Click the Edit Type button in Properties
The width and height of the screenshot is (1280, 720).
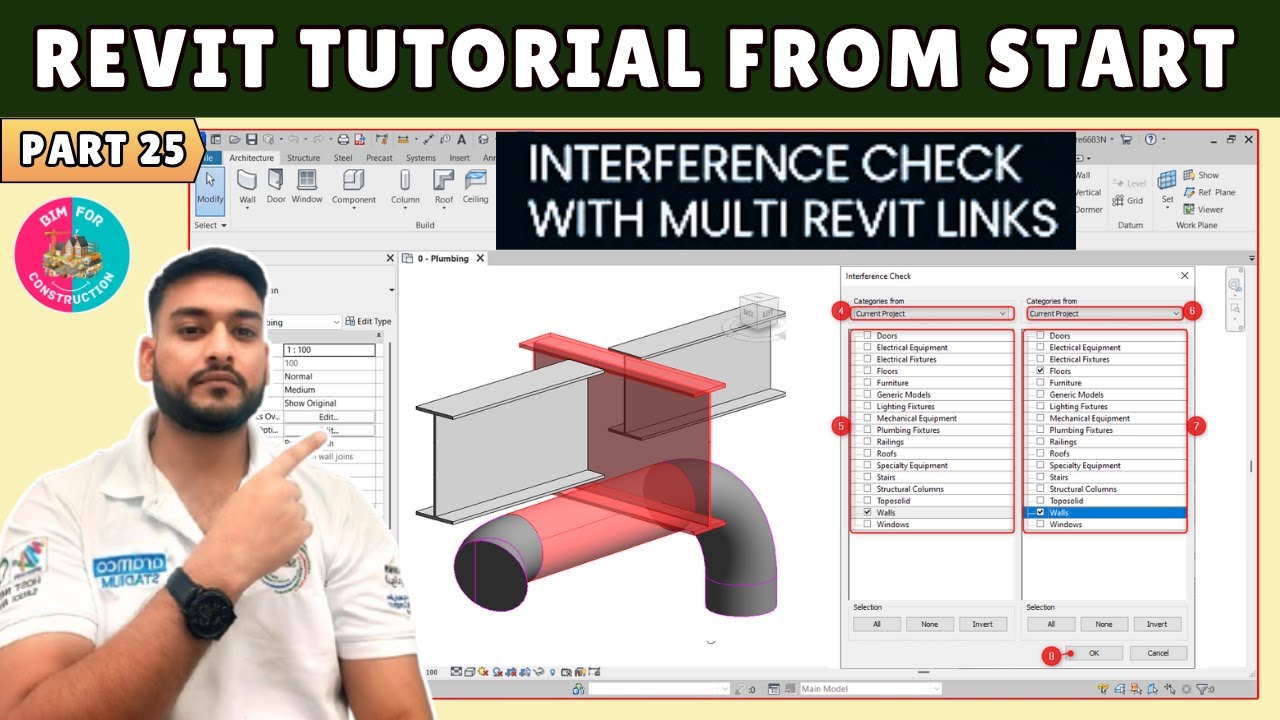[368, 321]
